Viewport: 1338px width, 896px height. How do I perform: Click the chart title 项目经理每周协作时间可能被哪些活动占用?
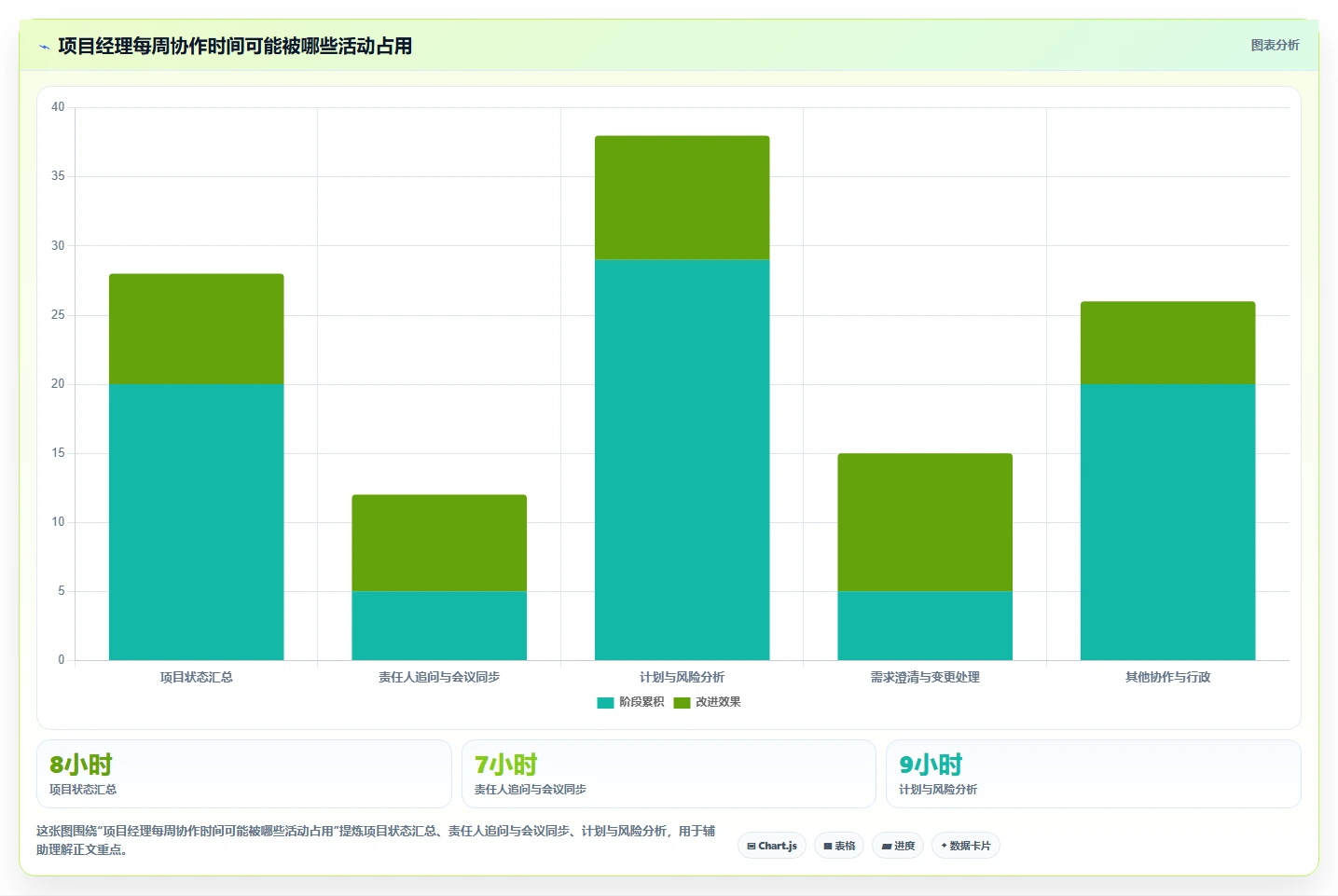click(x=235, y=46)
